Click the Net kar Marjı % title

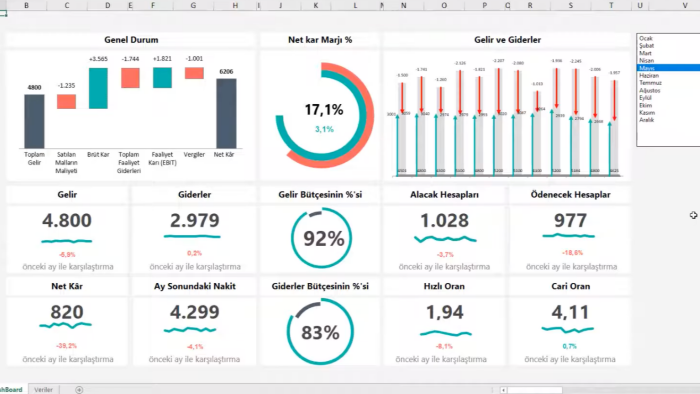320,40
